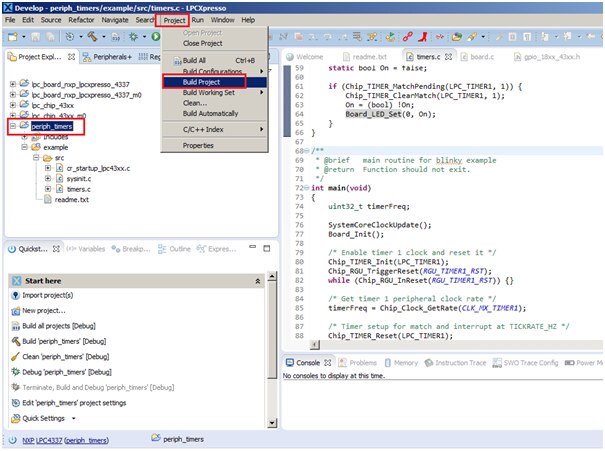Click the New project icon in Quickstart
Image resolution: width=605 pixels, height=451 pixels.
click(14, 312)
